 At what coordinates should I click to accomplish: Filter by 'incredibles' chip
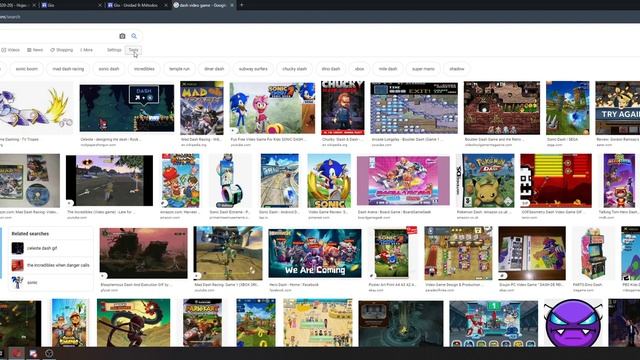[x=144, y=69]
